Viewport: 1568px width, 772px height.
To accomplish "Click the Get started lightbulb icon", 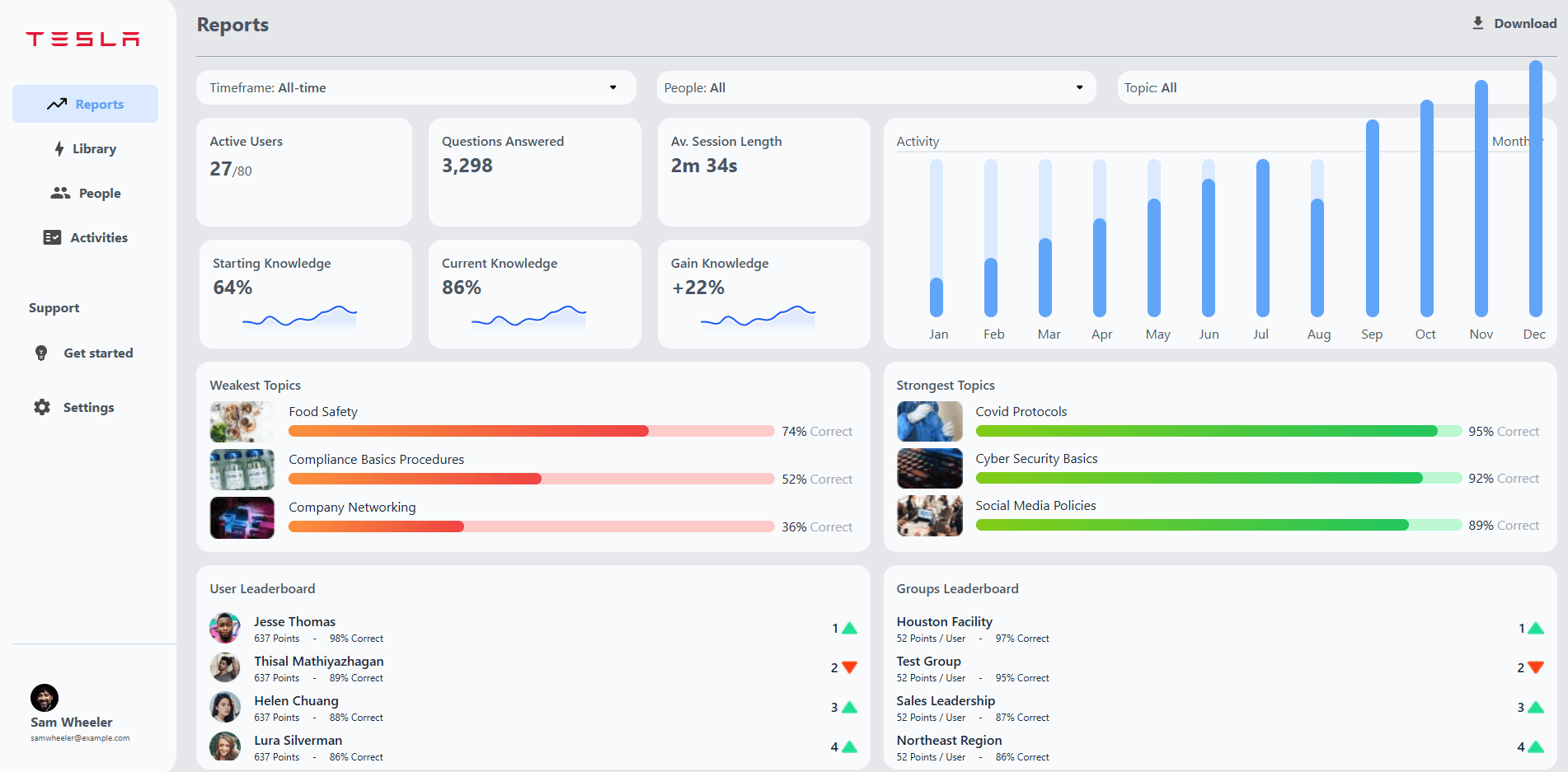I will pyautogui.click(x=41, y=353).
